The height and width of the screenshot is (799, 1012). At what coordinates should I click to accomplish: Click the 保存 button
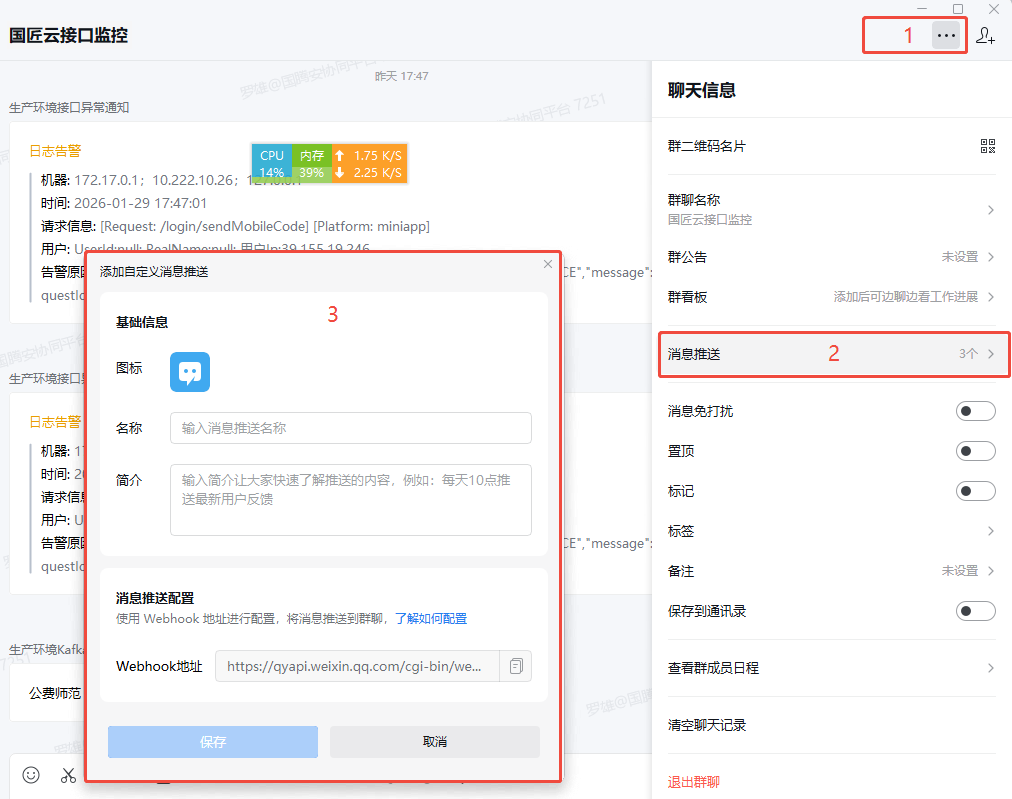coord(212,741)
